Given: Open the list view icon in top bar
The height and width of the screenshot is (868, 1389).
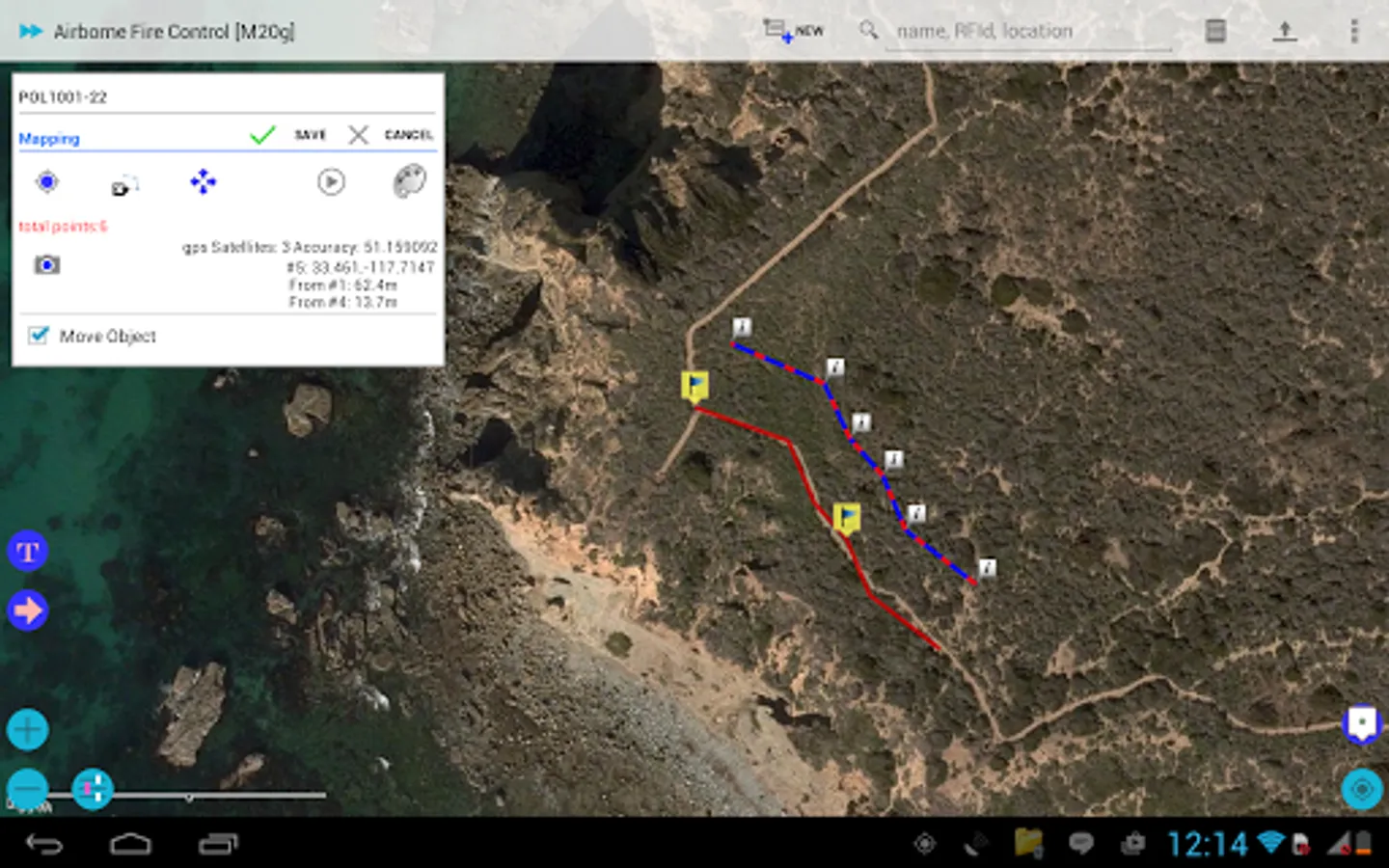Looking at the screenshot, I should click(1215, 31).
